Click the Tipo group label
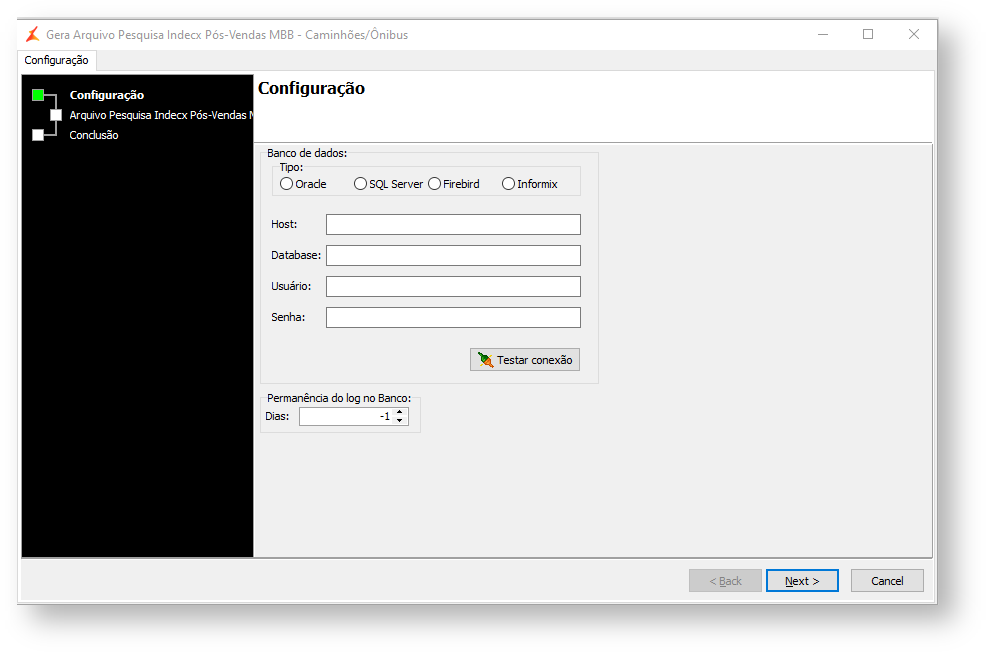 (x=291, y=168)
